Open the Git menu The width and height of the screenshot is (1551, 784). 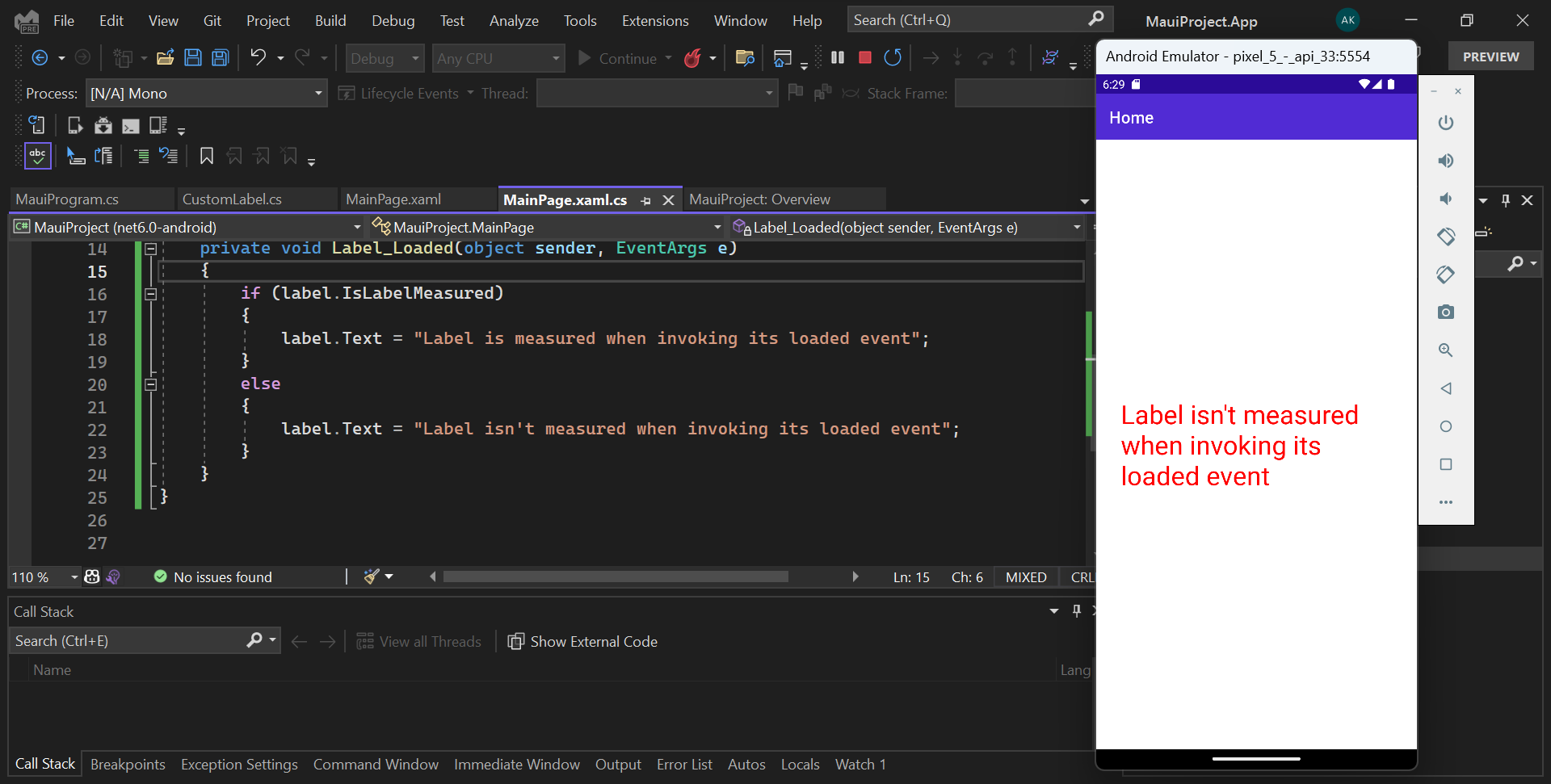tap(212, 20)
